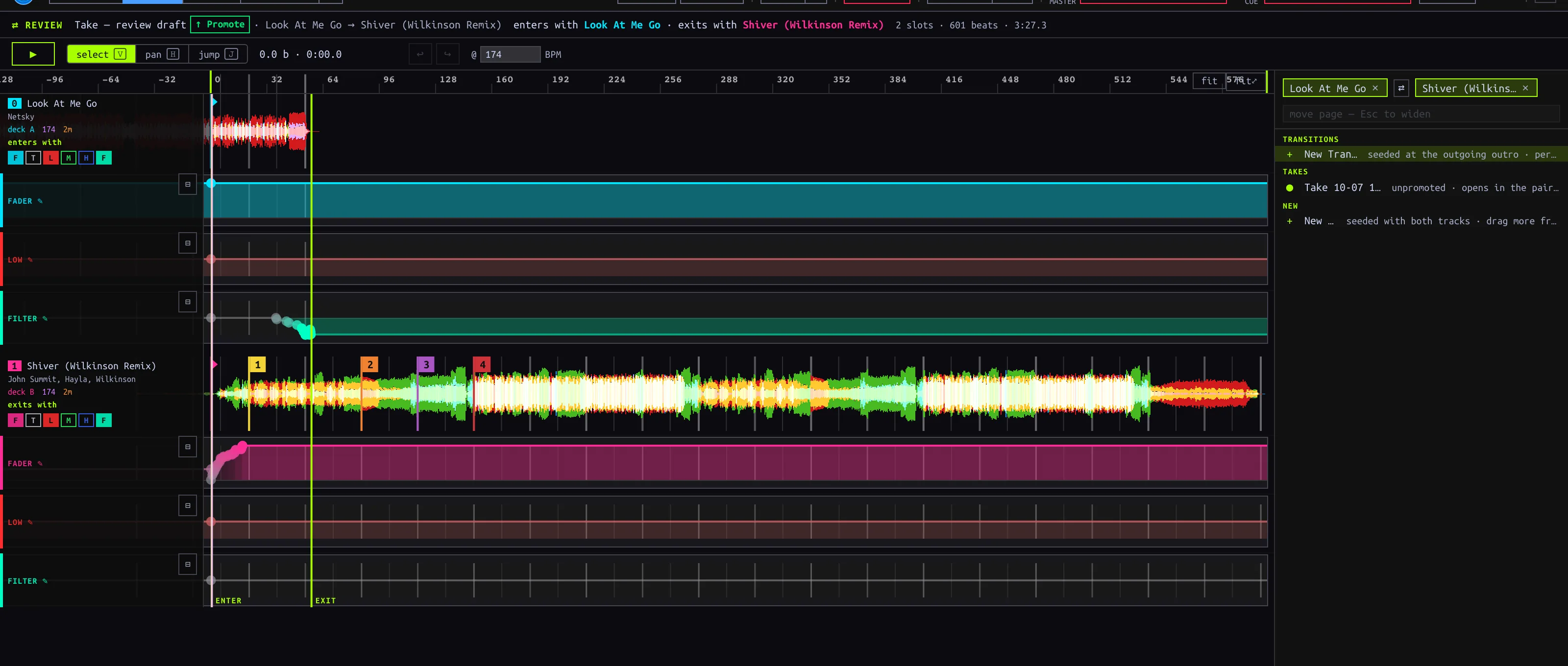The image size is (1568, 666).
Task: Open Take 10-07 unpromoted entry
Action: [1421, 188]
